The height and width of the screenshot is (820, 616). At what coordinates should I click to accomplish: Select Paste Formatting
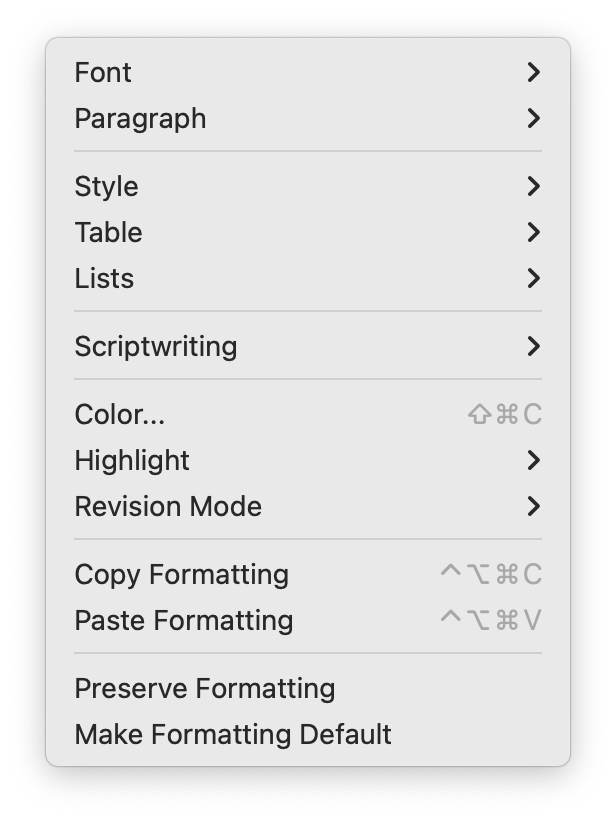click(x=184, y=621)
